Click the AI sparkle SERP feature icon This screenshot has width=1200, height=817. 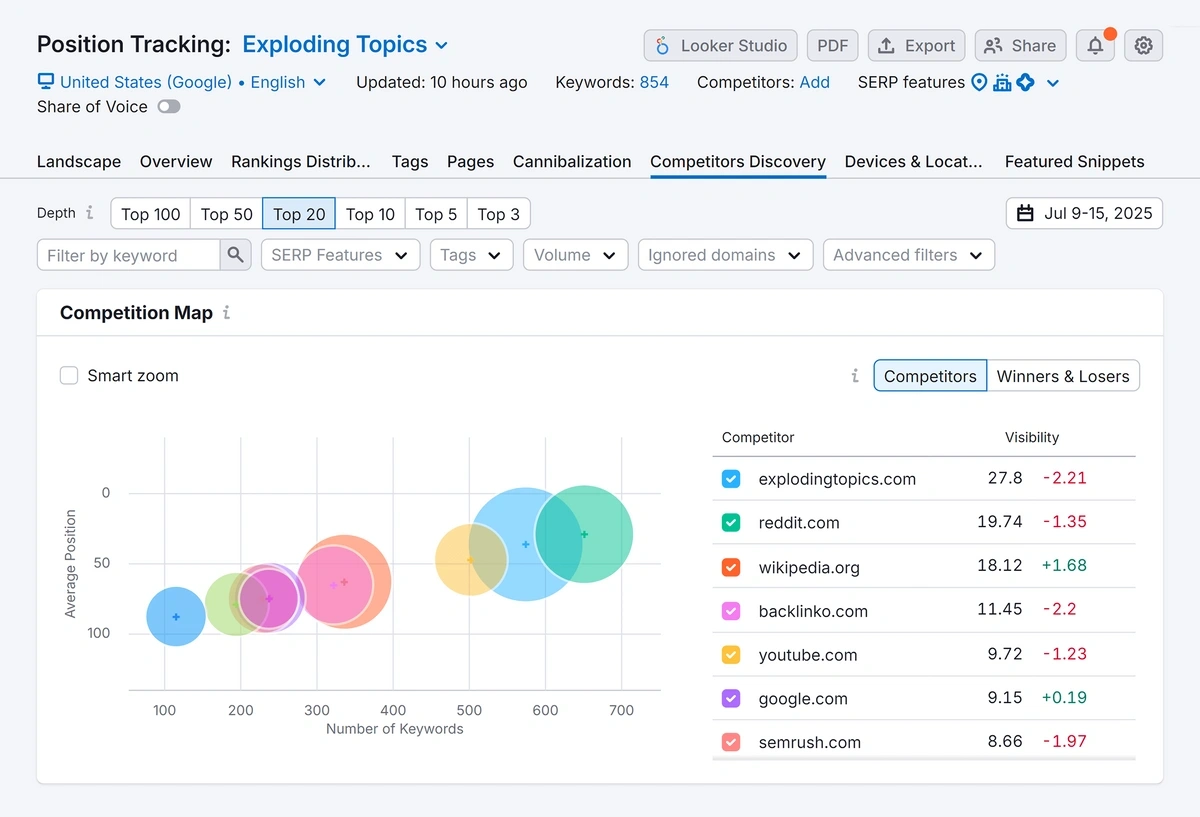(1025, 82)
